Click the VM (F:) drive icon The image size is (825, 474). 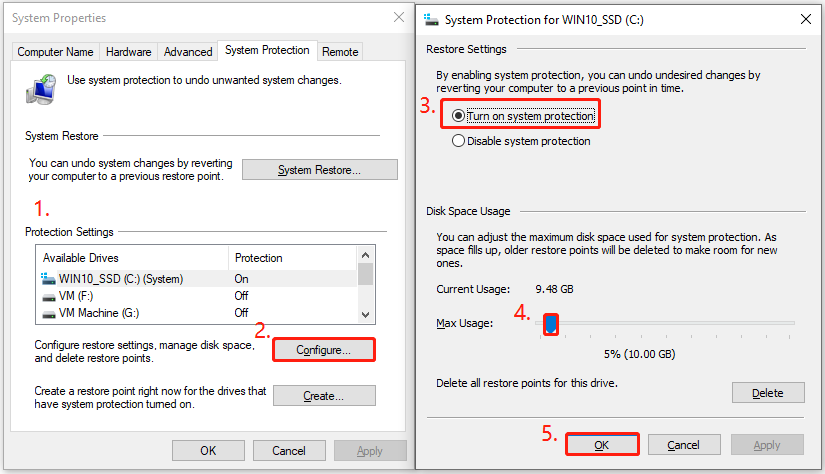pos(49,296)
